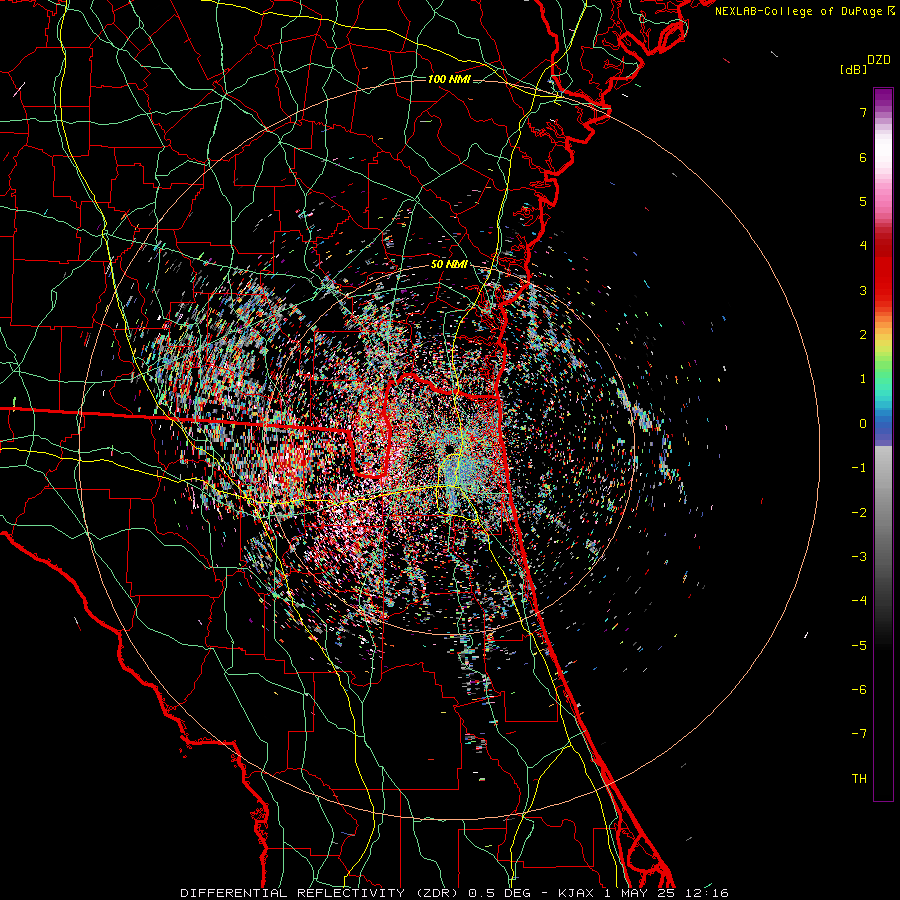
Task: Click the 7 value on the color scale
Action: point(863,112)
